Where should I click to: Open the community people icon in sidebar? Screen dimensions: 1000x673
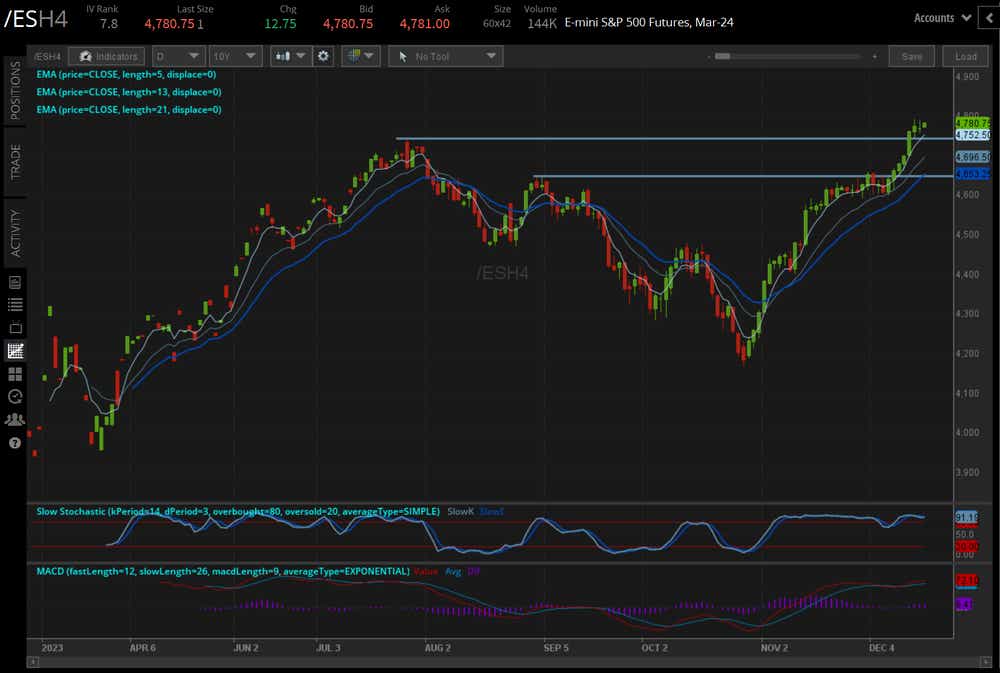pos(15,420)
